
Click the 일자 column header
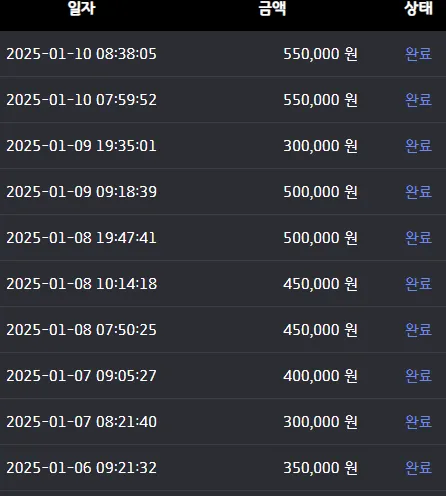[x=82, y=8]
